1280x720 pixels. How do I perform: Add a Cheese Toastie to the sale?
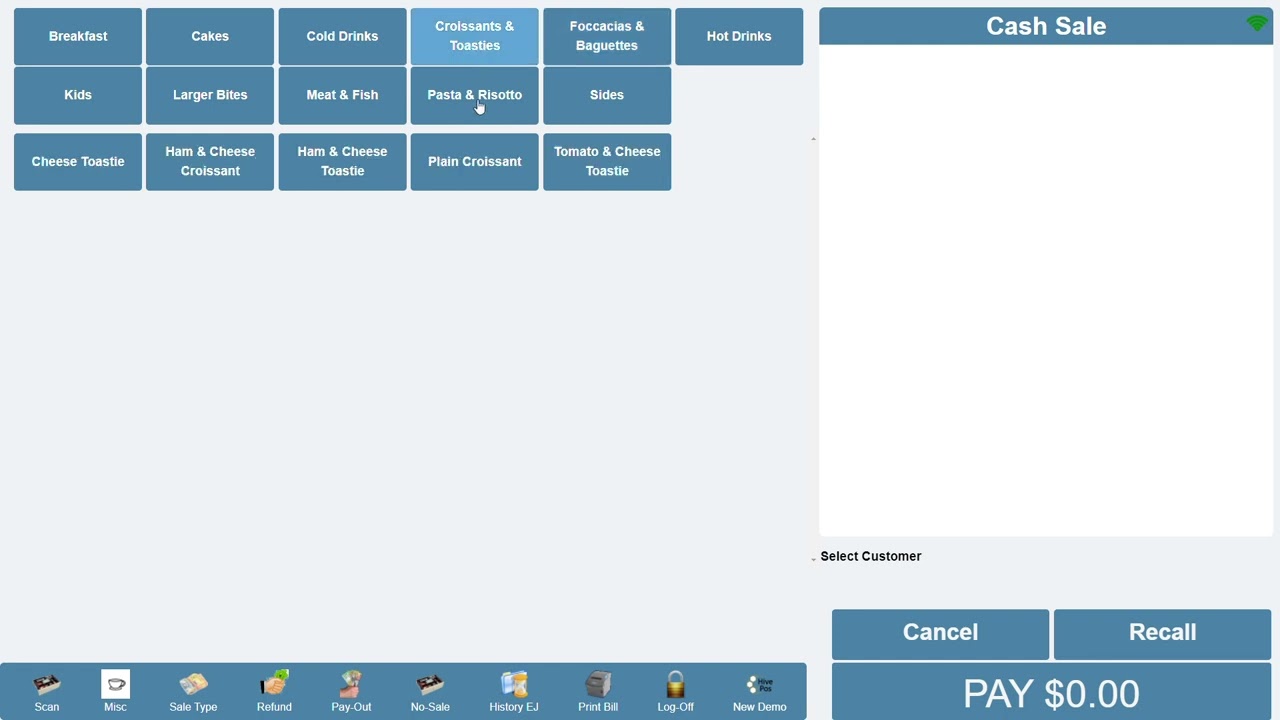(78, 162)
